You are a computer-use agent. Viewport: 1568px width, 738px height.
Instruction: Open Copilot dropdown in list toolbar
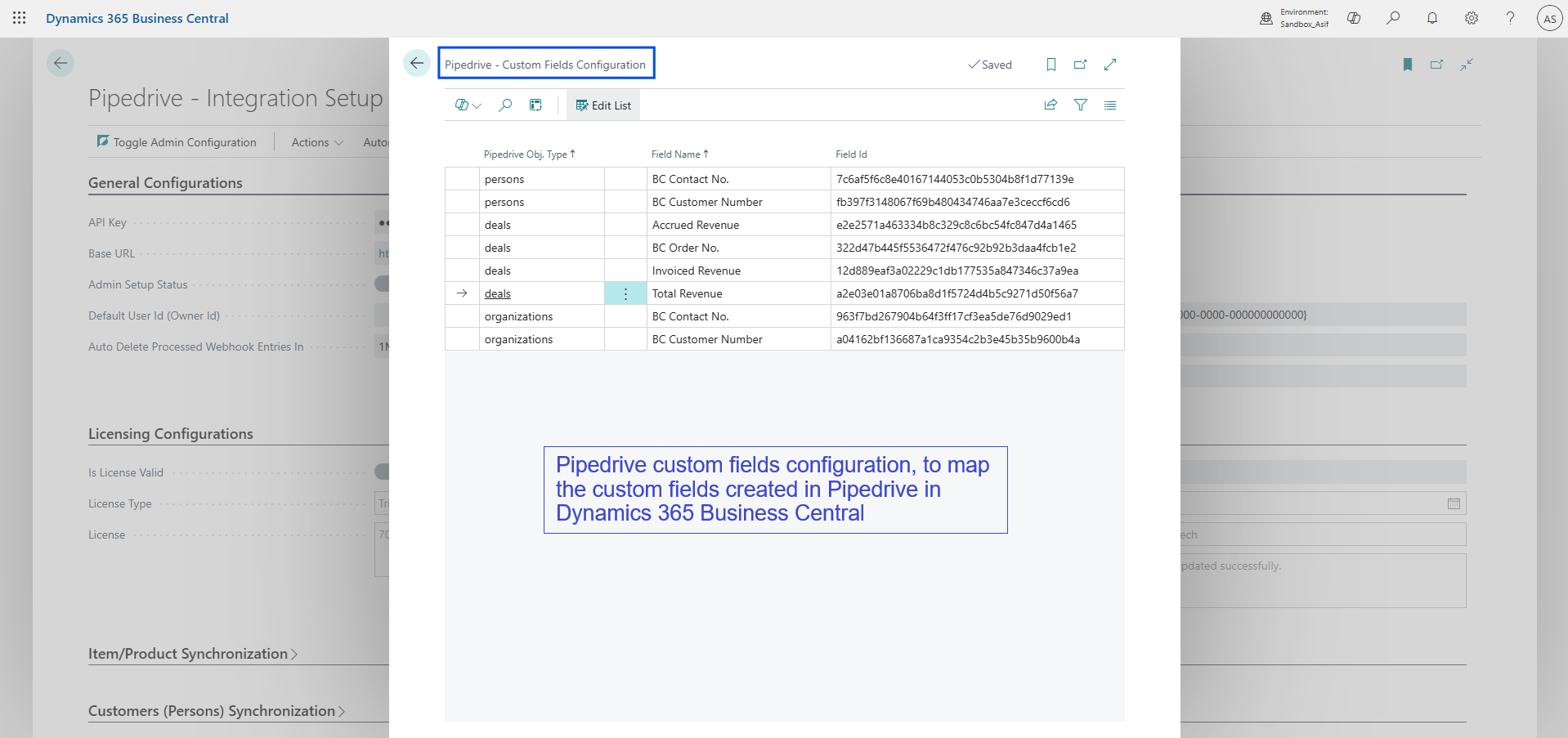[468, 105]
